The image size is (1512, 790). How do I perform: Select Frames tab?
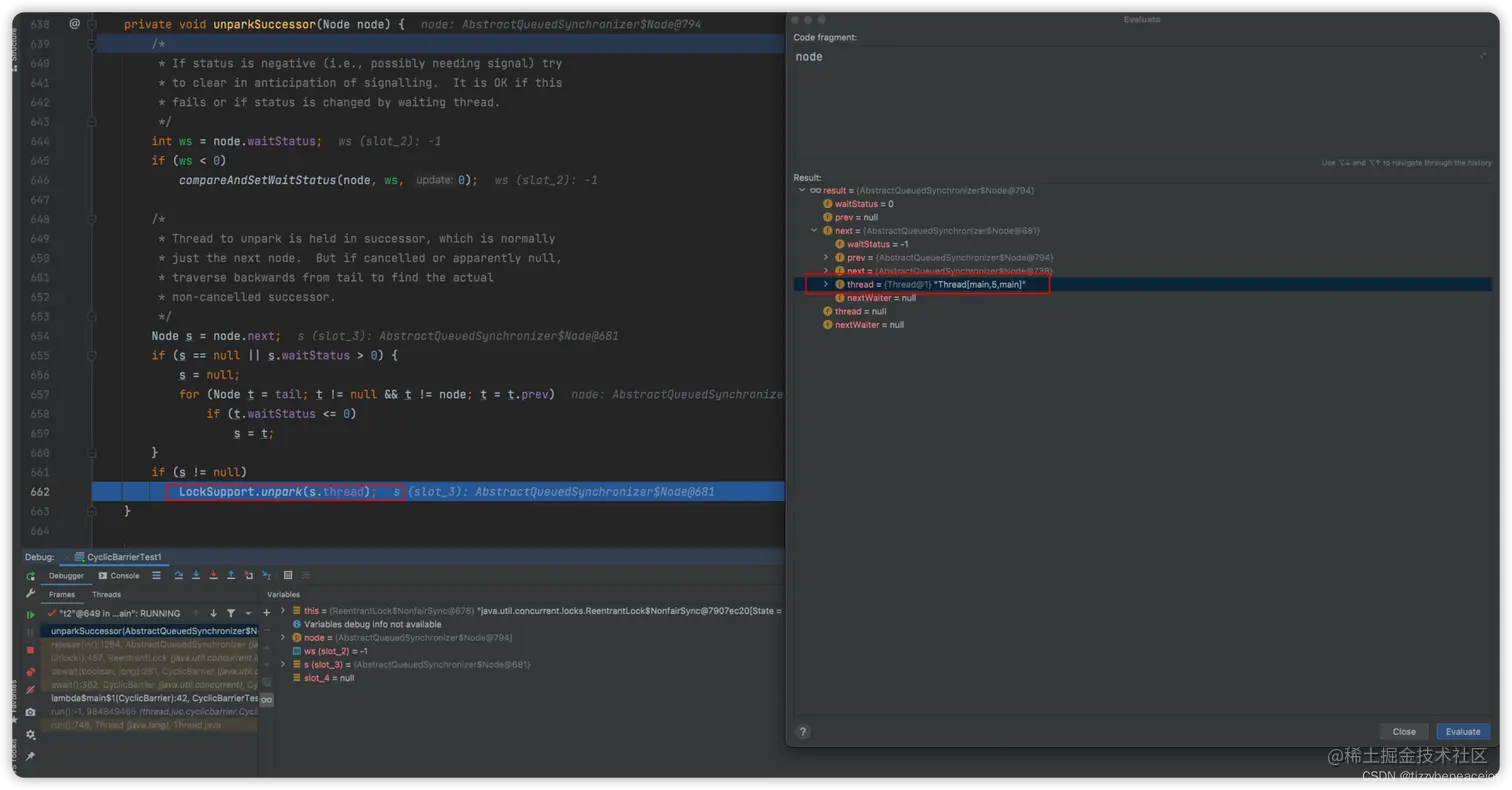62,595
